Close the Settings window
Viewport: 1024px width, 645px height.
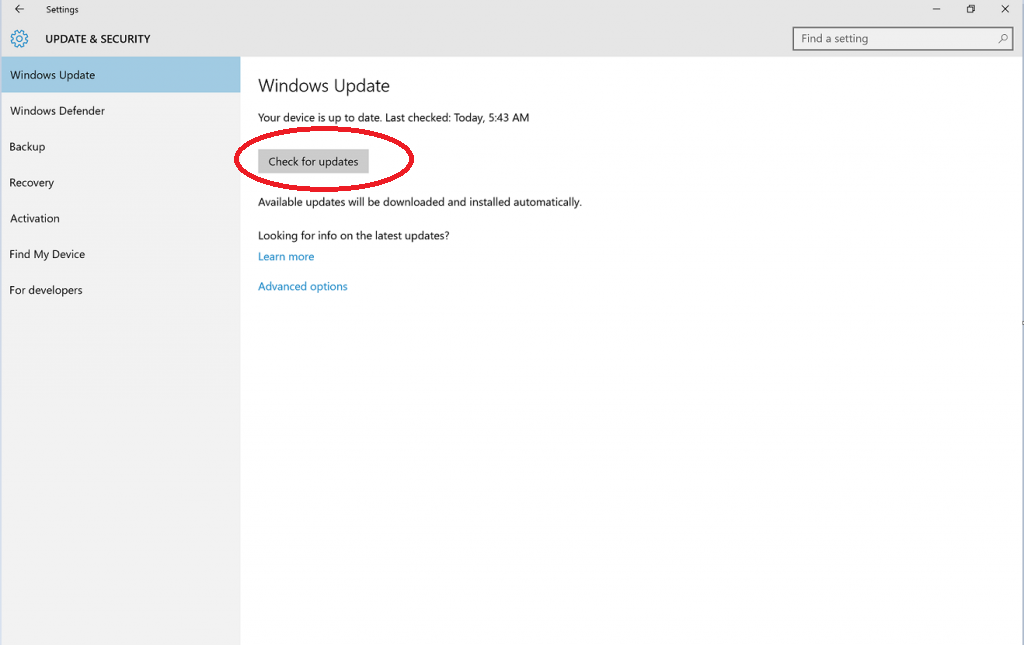click(x=1005, y=9)
